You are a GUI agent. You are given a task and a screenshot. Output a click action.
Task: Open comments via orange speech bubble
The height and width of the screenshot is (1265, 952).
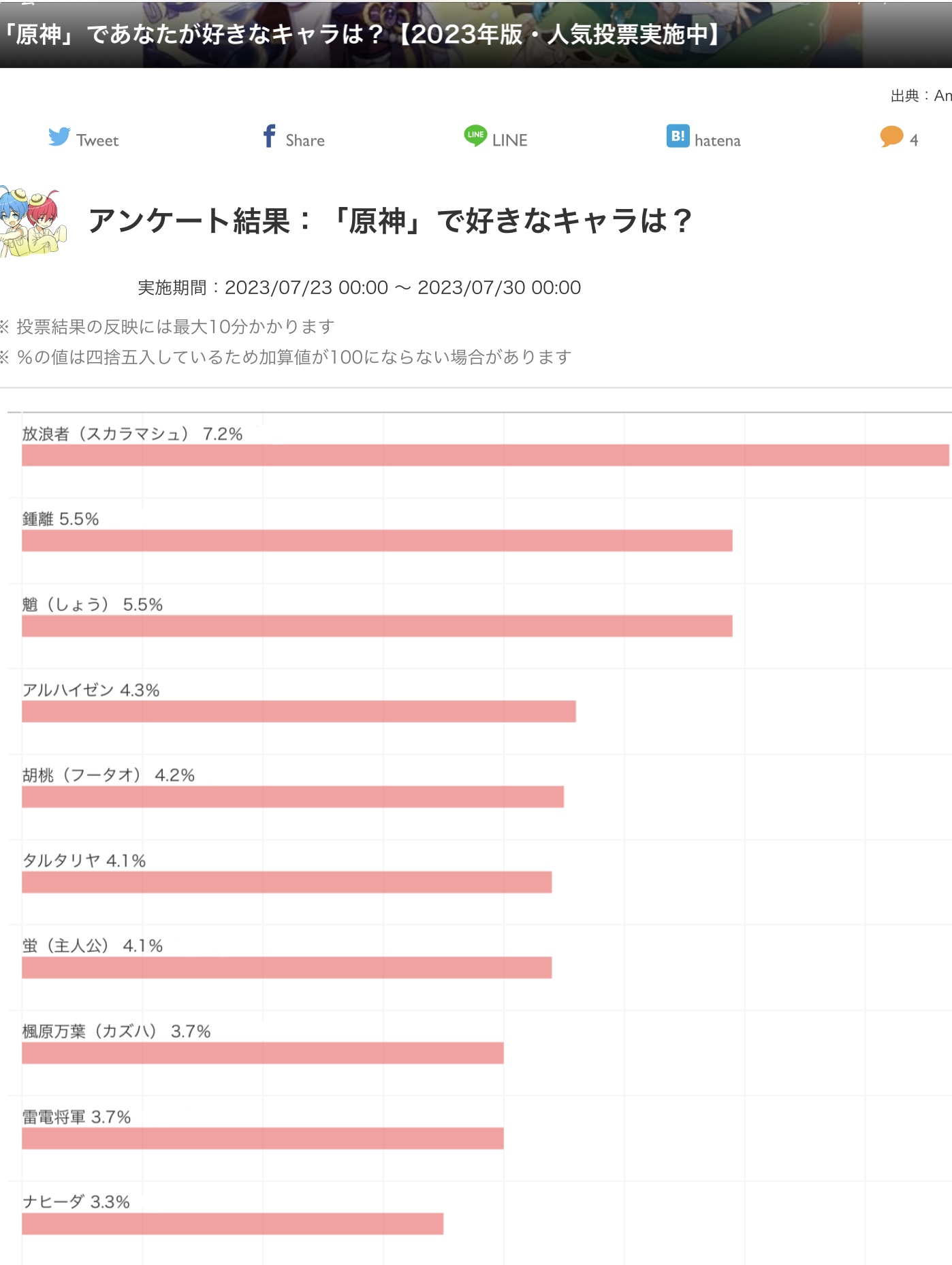[x=891, y=137]
